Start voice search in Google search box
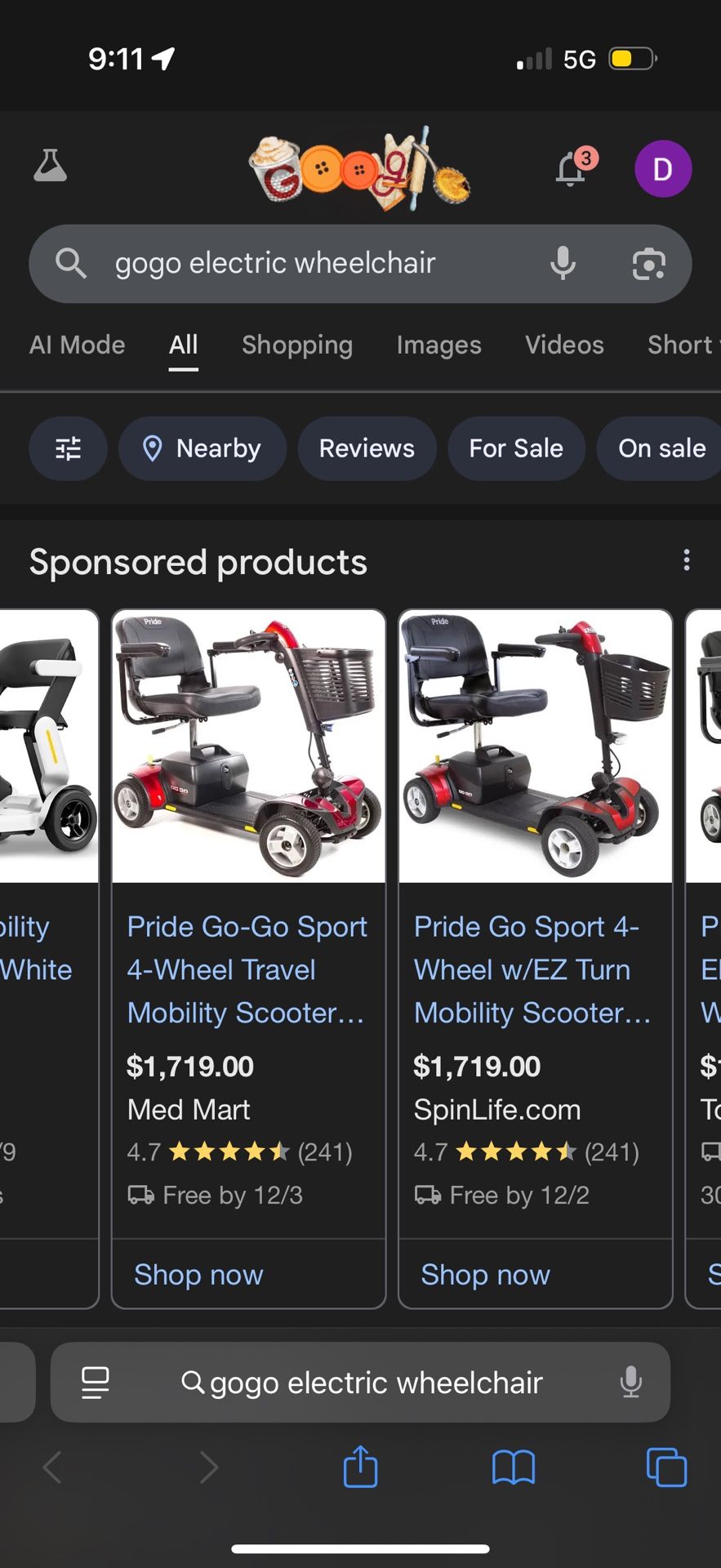This screenshot has height=1568, width=721. coord(563,264)
